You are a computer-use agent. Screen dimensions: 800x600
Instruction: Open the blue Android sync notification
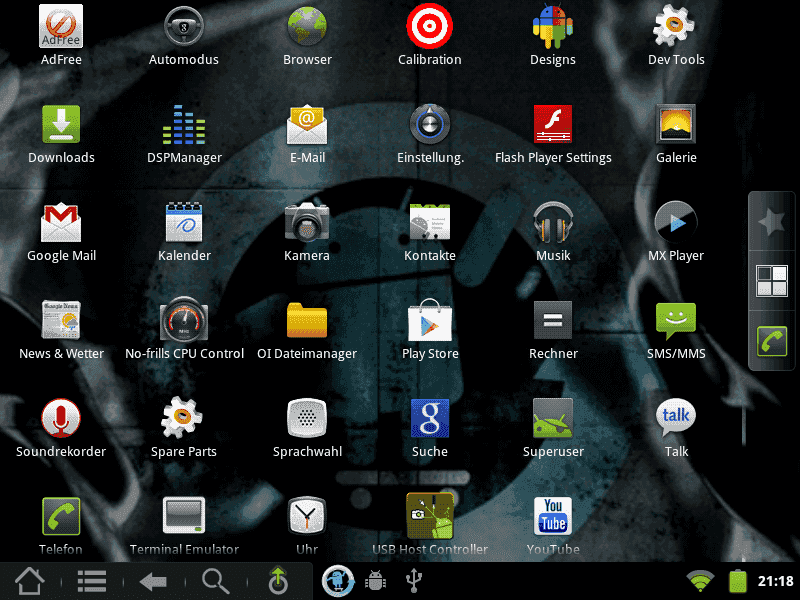(x=338, y=581)
